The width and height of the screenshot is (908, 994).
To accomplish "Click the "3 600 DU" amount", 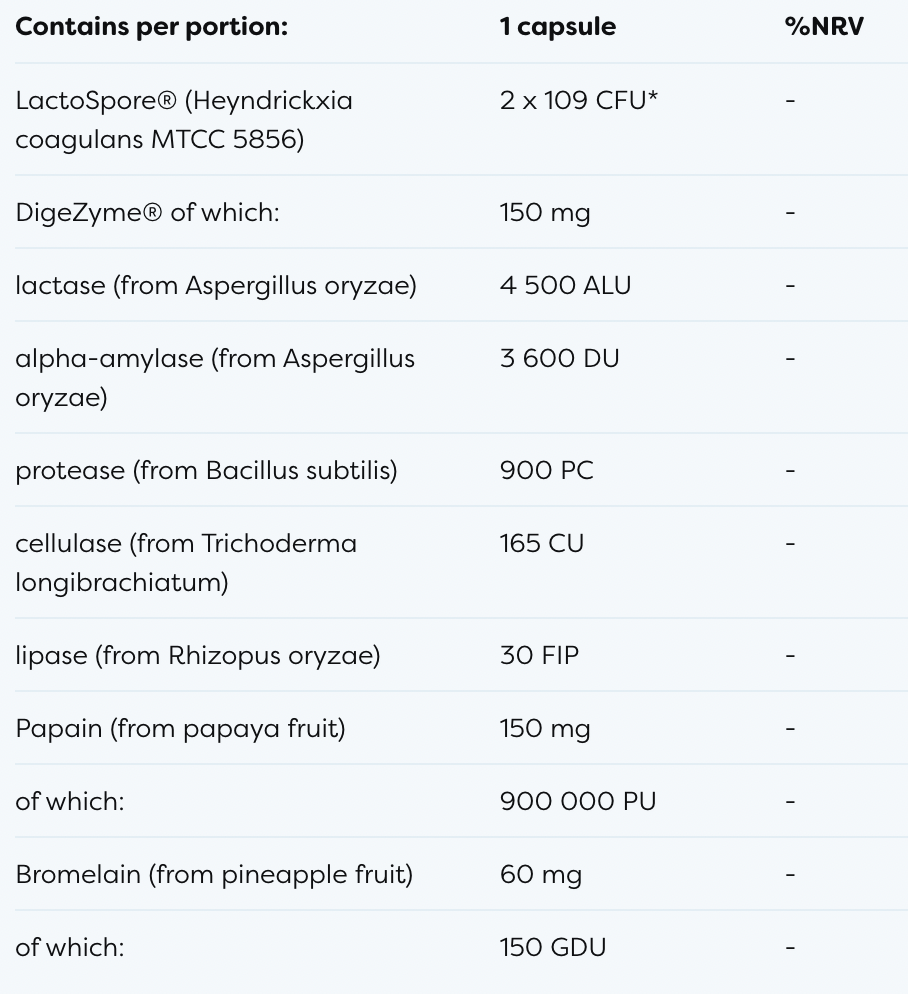I will point(559,358).
